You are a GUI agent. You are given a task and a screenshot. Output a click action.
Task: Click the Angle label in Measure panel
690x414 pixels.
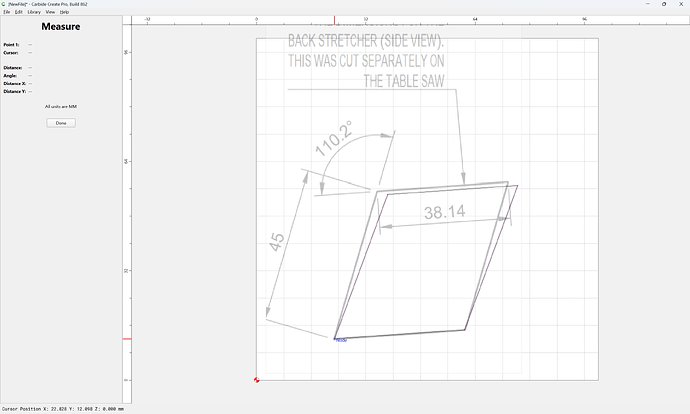point(10,76)
